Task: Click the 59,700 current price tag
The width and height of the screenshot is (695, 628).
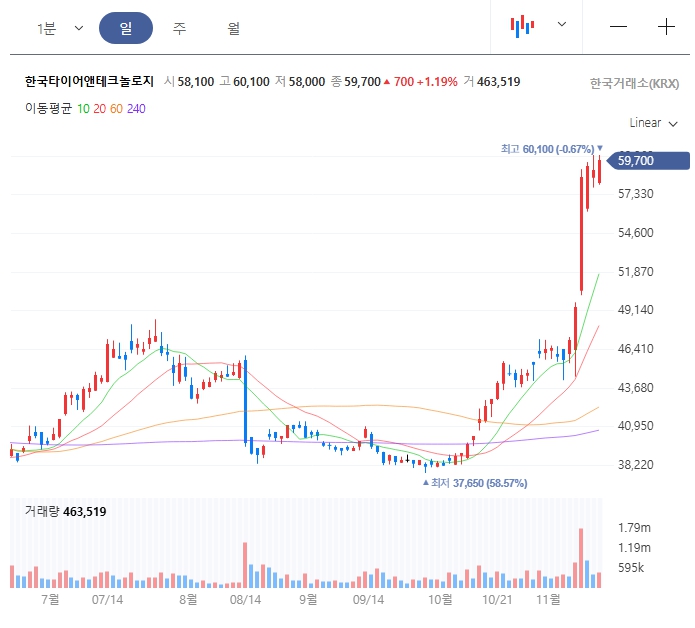Action: point(648,160)
